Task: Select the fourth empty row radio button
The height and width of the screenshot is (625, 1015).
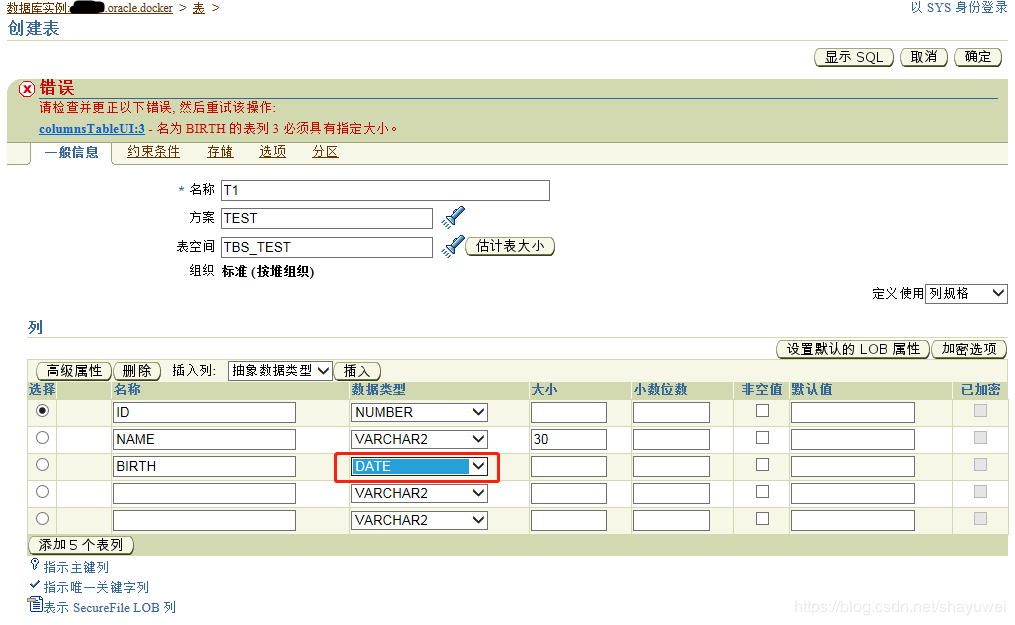Action: click(x=43, y=492)
